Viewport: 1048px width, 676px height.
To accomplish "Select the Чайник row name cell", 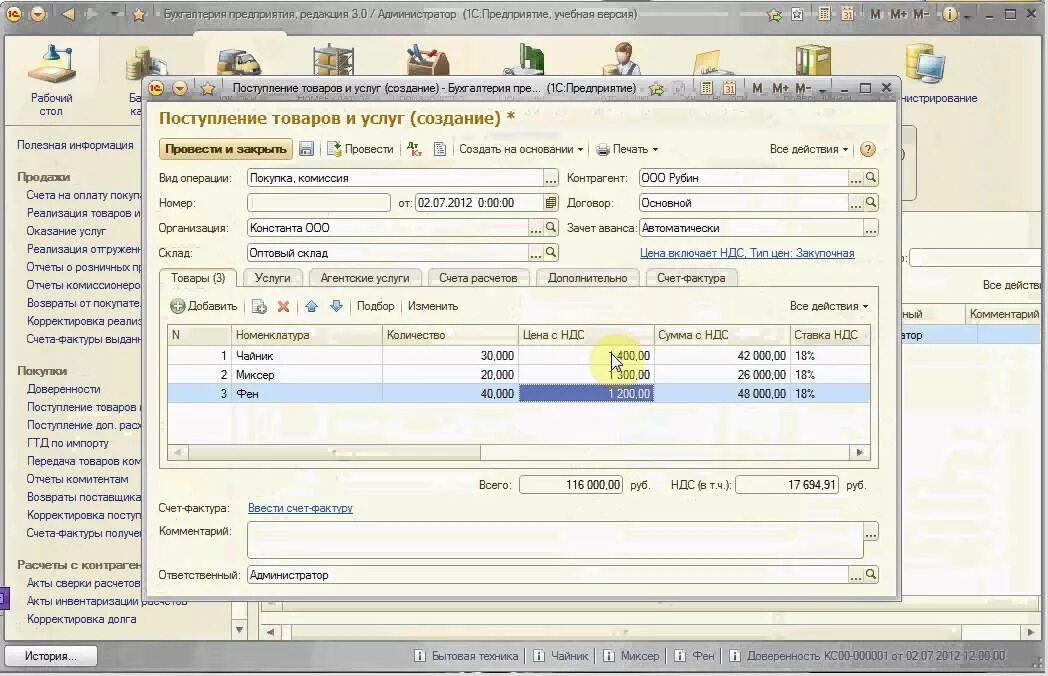I will 307,356.
